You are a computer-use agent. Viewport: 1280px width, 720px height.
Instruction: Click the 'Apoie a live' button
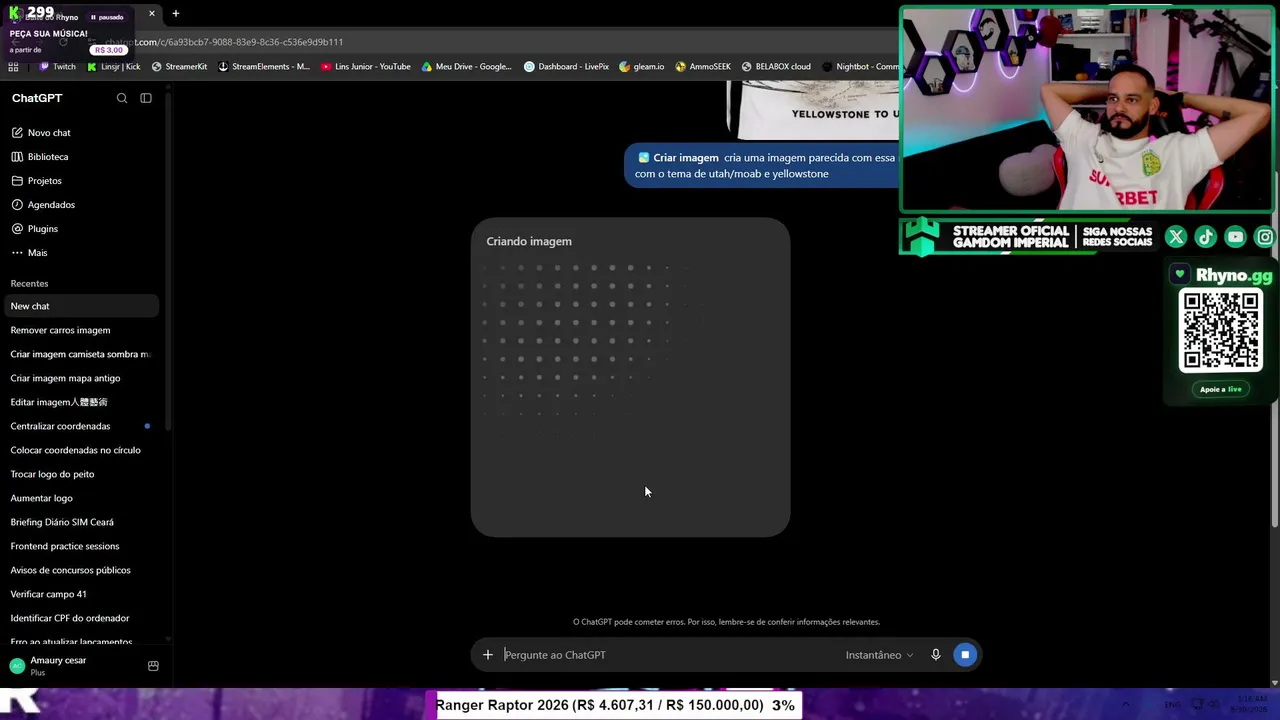(1221, 390)
